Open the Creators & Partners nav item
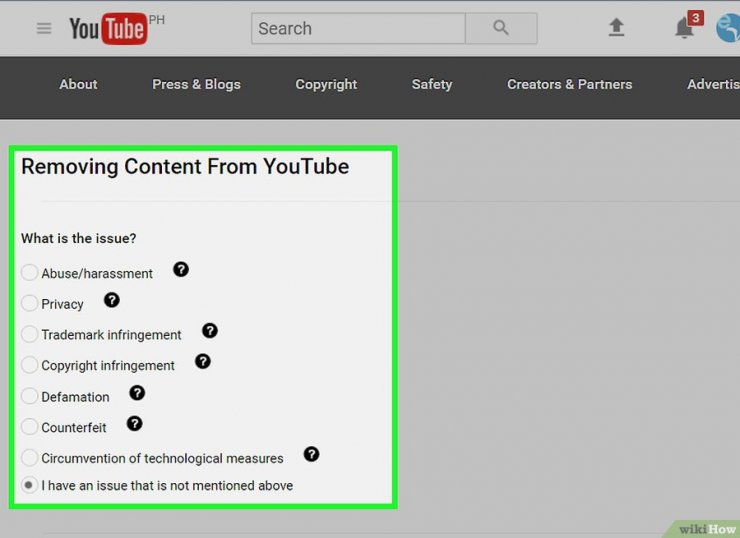The height and width of the screenshot is (538, 740). 570,84
